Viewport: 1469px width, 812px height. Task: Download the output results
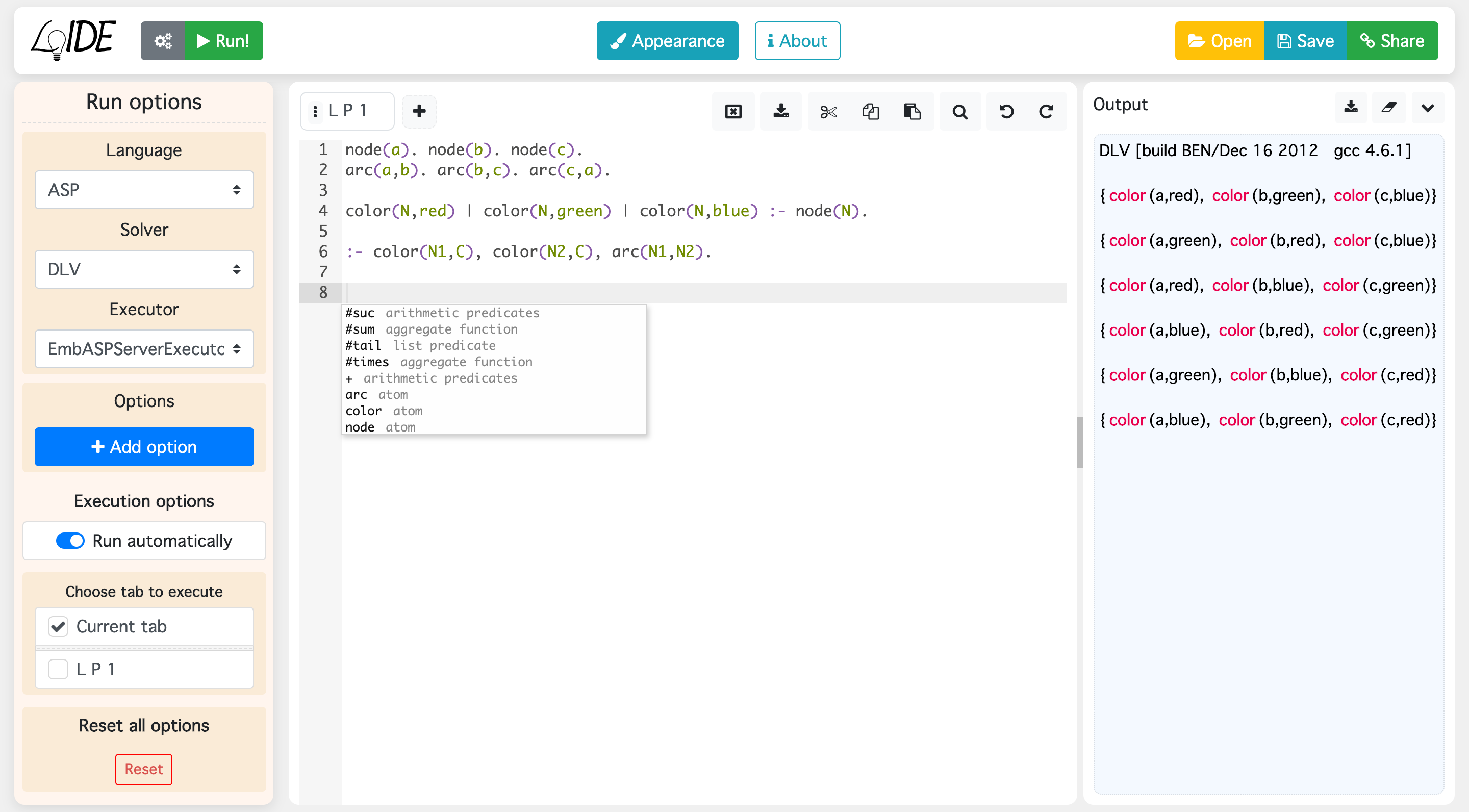click(x=1351, y=108)
